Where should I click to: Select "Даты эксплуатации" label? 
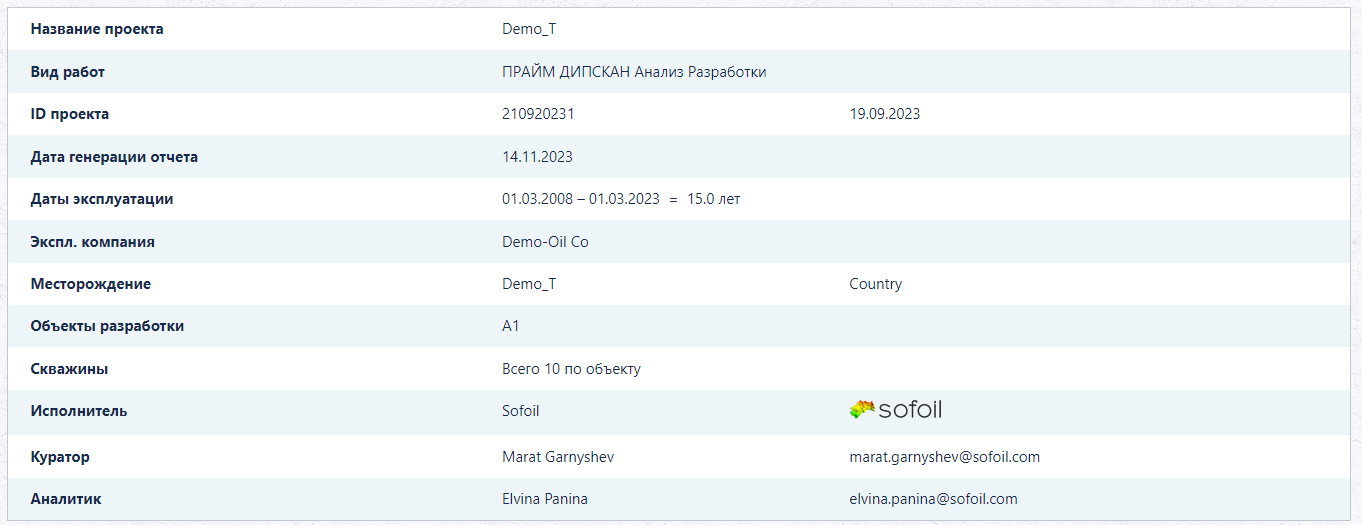tap(102, 199)
